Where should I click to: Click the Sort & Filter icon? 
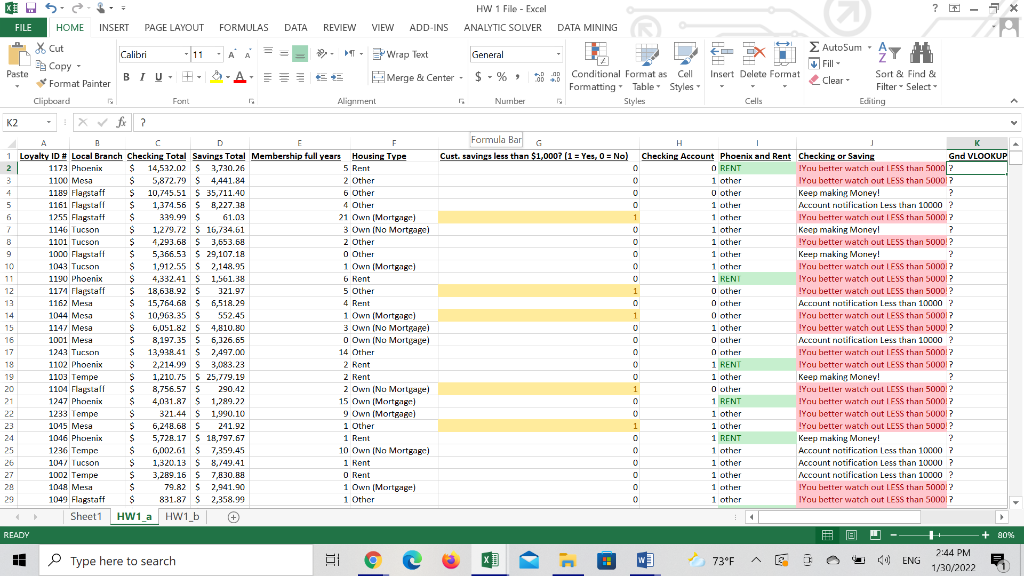[888, 55]
